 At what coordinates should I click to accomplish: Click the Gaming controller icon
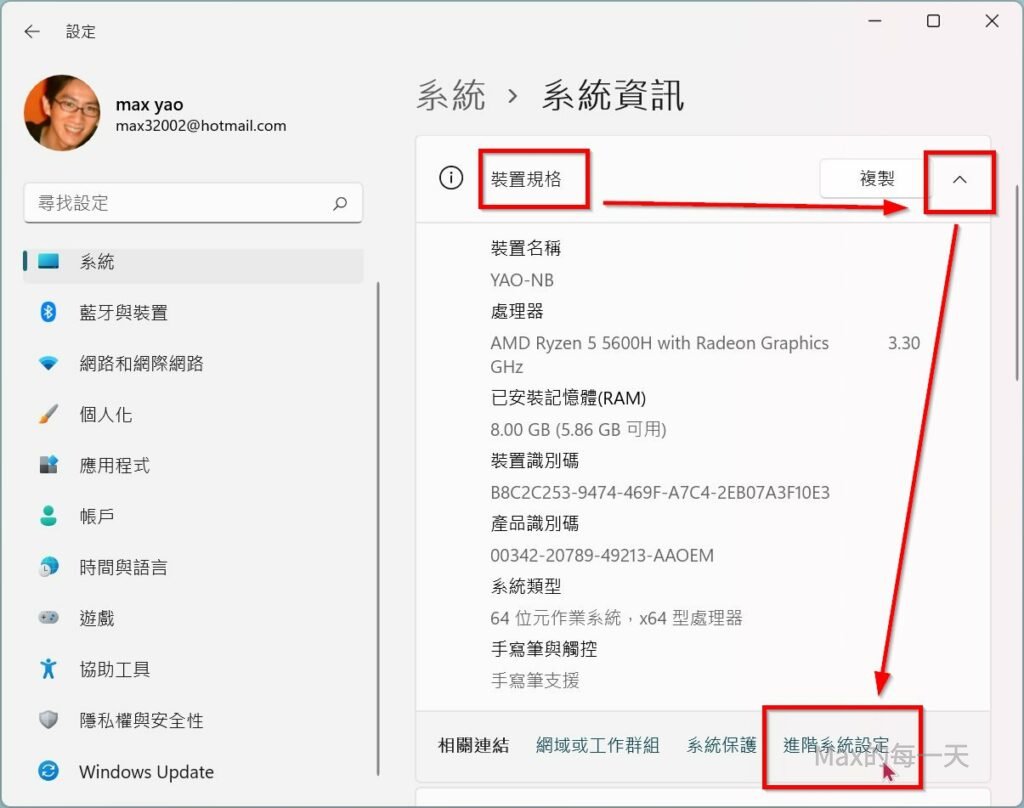48,619
